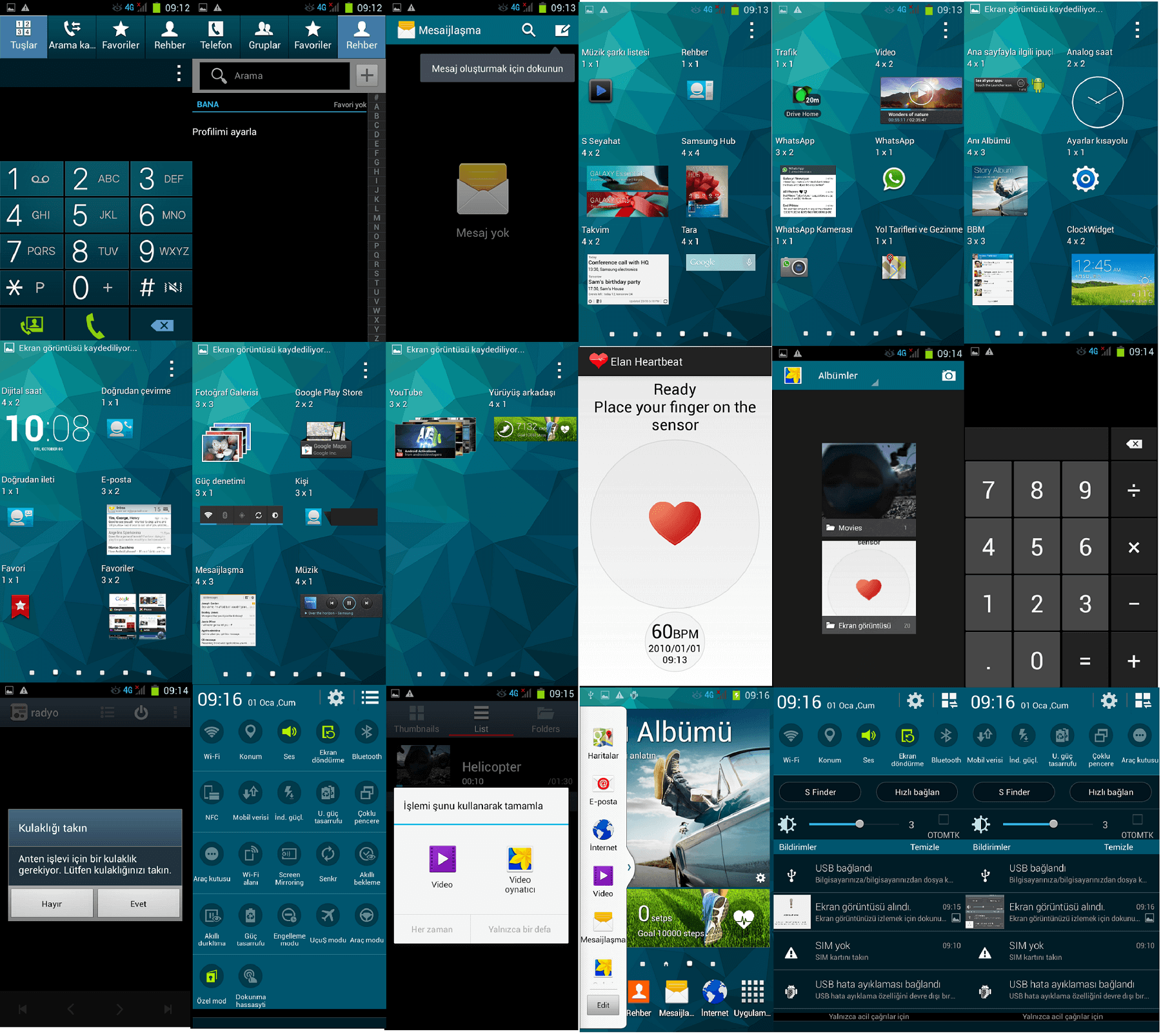Toggle NFC in quick settings
1161x1036 pixels.
point(212,800)
